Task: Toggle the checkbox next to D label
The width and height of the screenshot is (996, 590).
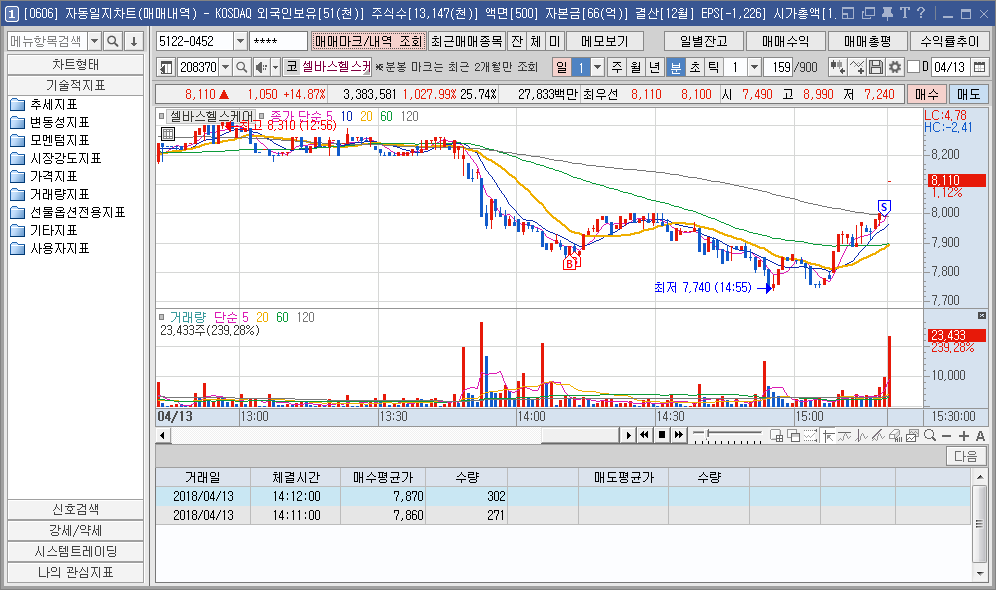Action: tap(913, 67)
